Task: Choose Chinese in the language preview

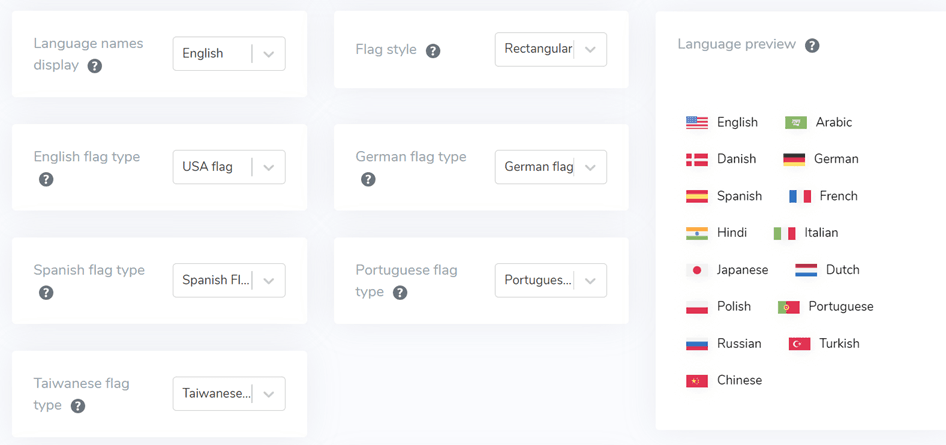Action: pos(739,380)
